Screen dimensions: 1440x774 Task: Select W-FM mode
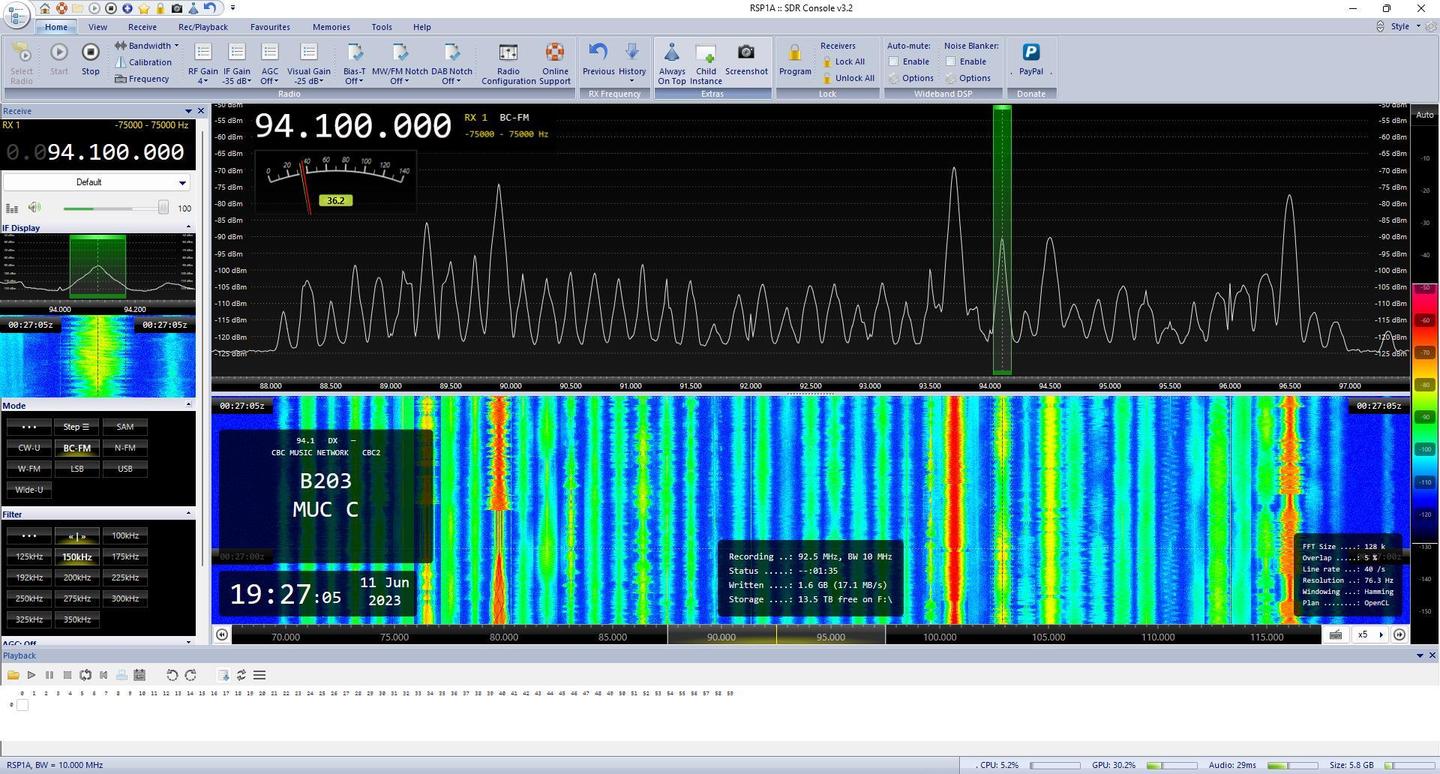(29, 468)
